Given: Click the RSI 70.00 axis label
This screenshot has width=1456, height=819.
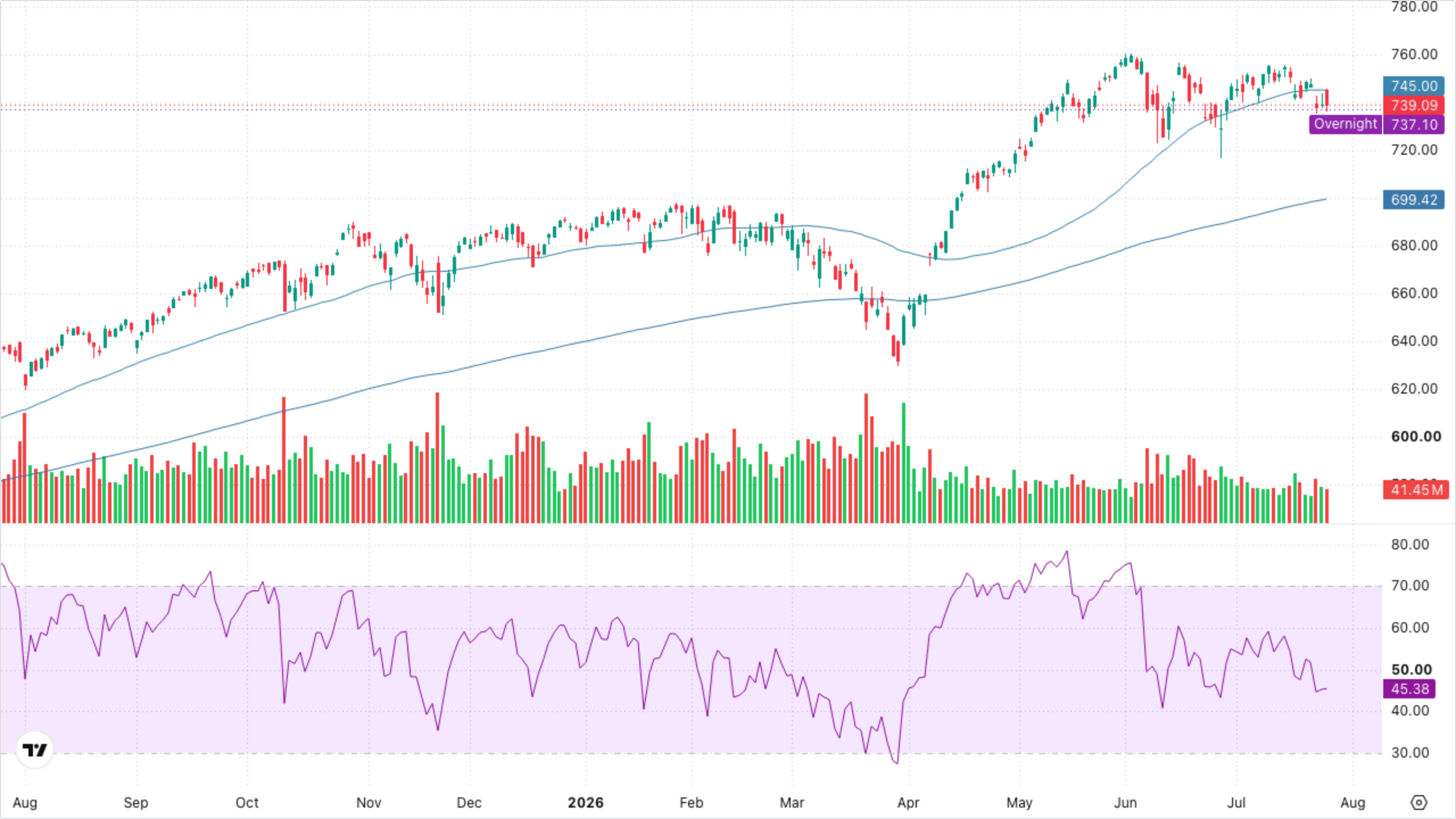Looking at the screenshot, I should click(1410, 585).
